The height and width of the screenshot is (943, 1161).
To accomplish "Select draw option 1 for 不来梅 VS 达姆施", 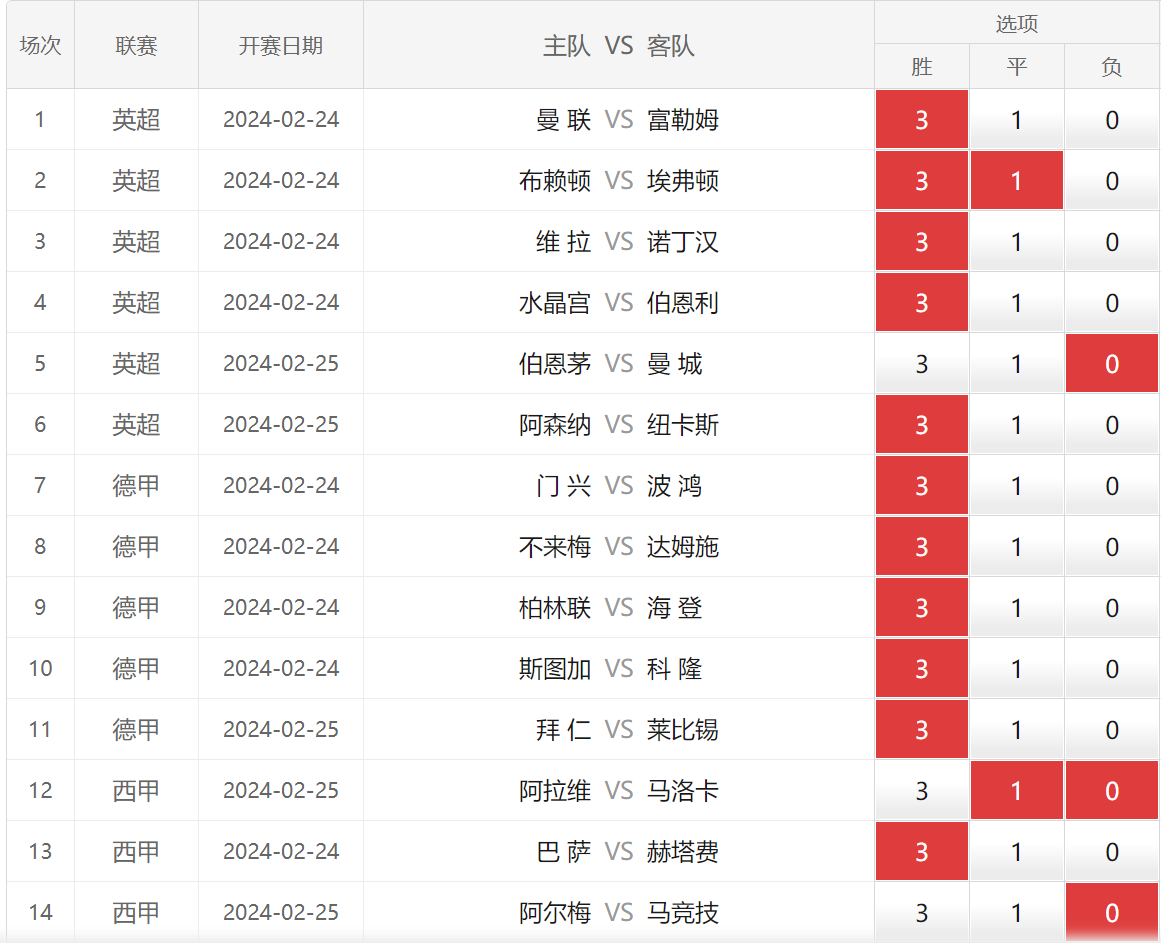I will click(1017, 546).
